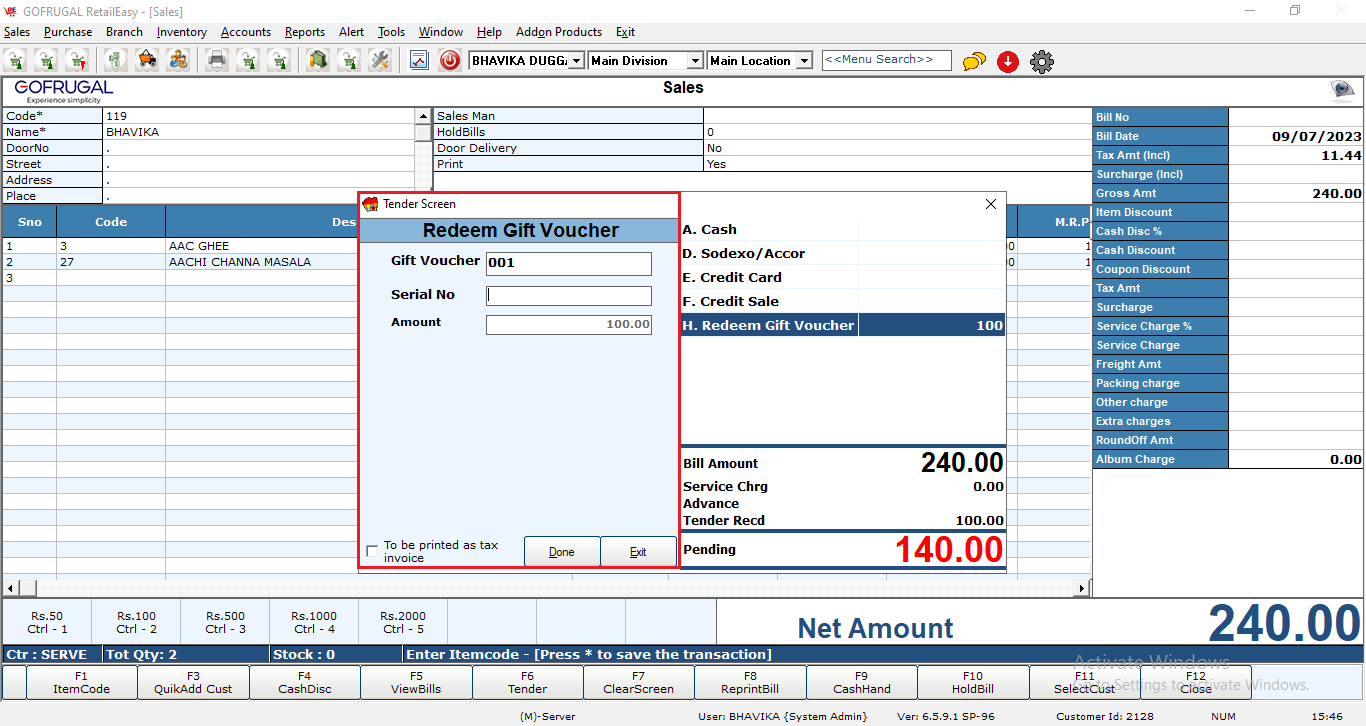Image resolution: width=1366 pixels, height=726 pixels.
Task: Click the grid horizontal scroll right arrow
Action: [x=1082, y=588]
